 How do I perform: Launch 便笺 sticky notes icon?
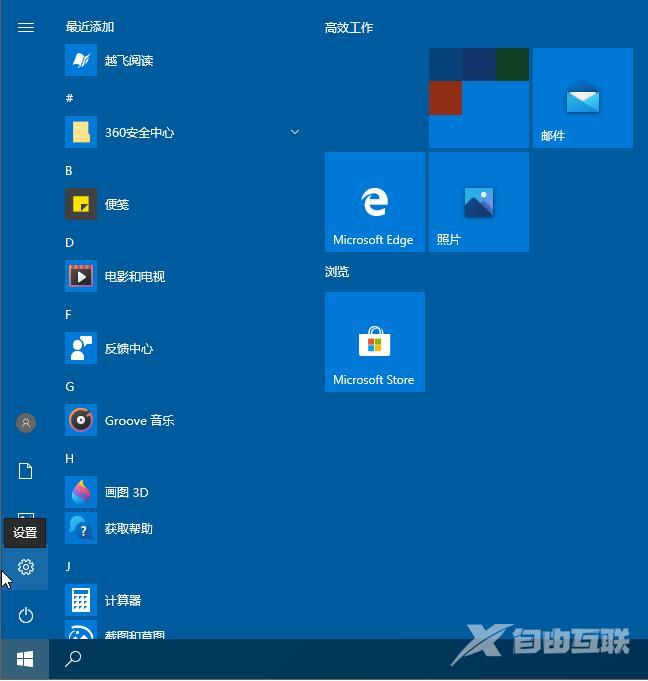click(81, 204)
